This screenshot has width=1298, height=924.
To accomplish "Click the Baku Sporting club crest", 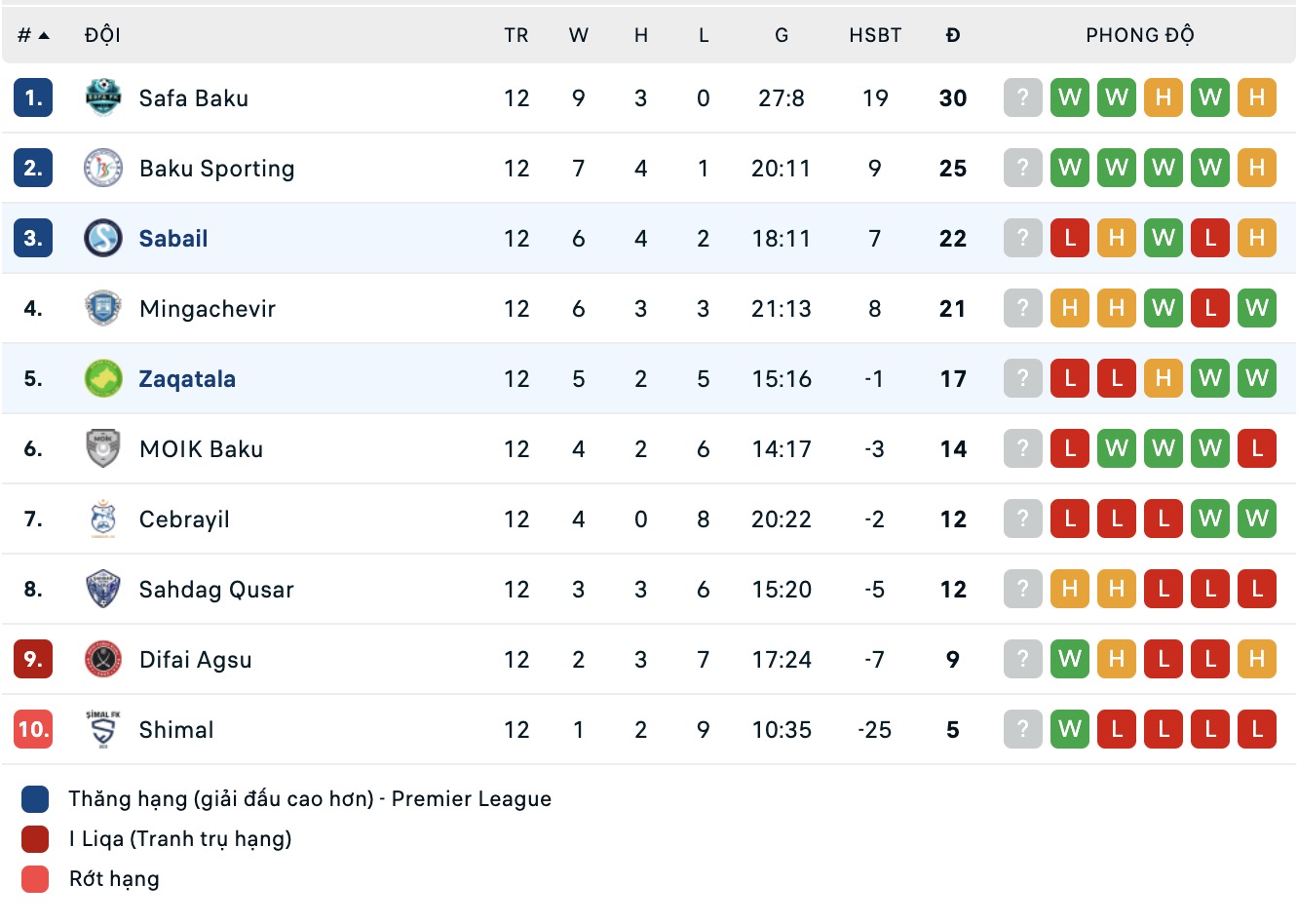I will [x=102, y=168].
